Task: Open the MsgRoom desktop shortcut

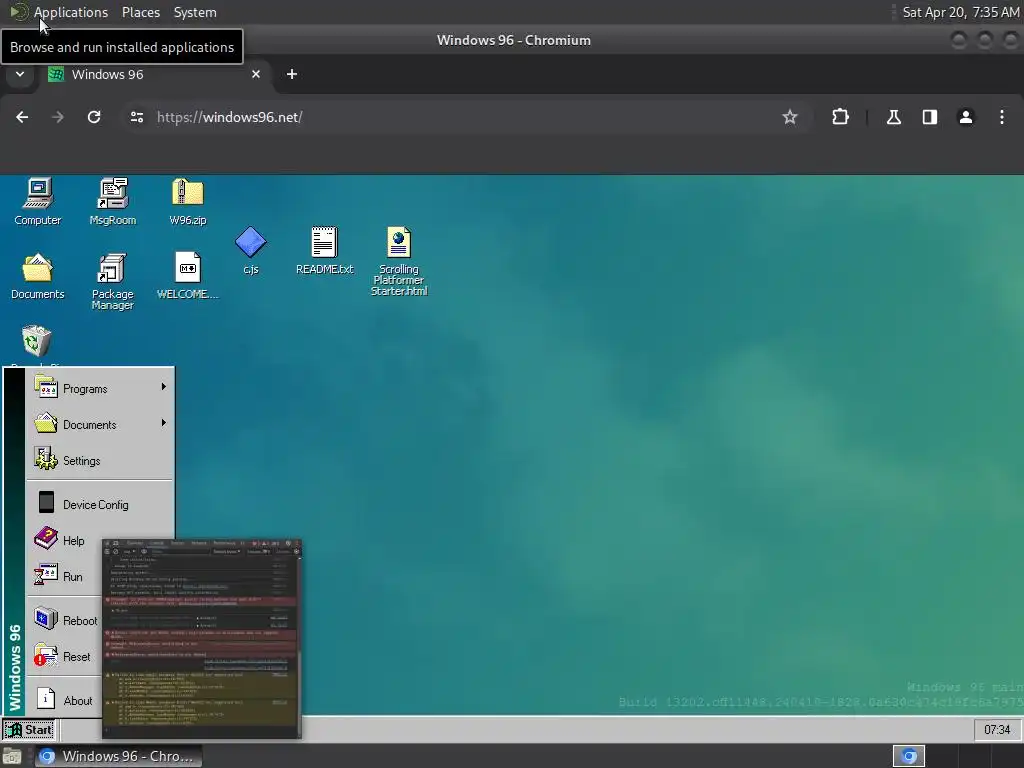Action: click(x=112, y=201)
